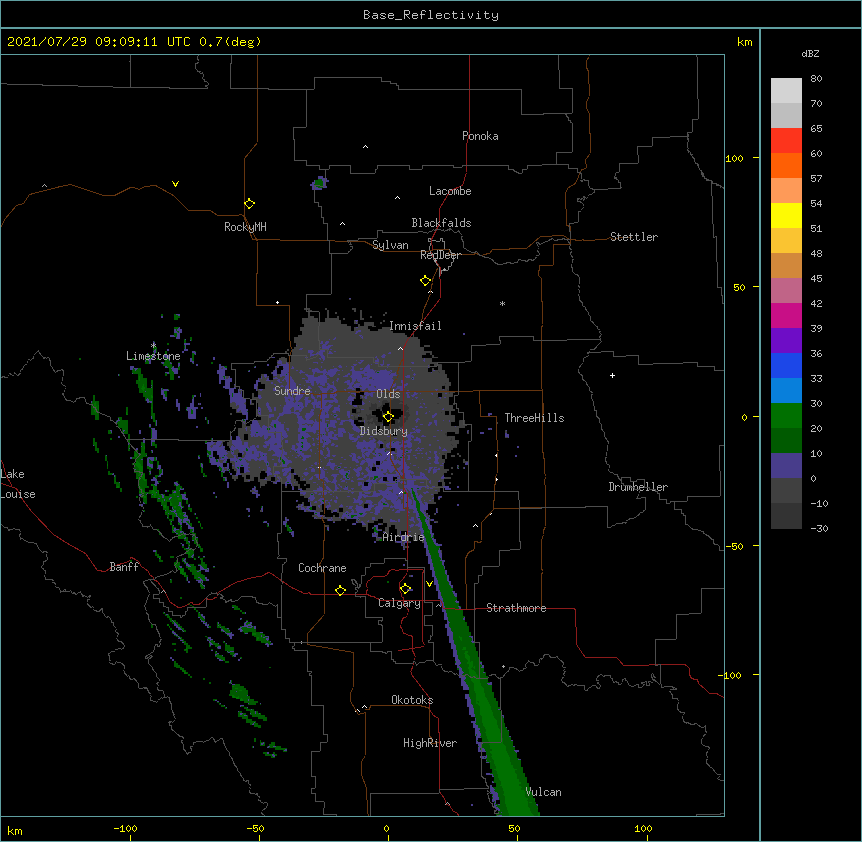The width and height of the screenshot is (862, 842).
Task: Select the yellow diamond marker south of RedDeer
Action: pos(425,281)
